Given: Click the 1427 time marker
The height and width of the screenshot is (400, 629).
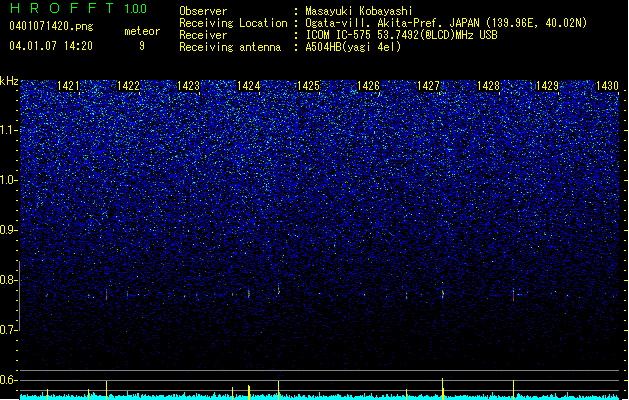Looking at the screenshot, I should [428, 86].
